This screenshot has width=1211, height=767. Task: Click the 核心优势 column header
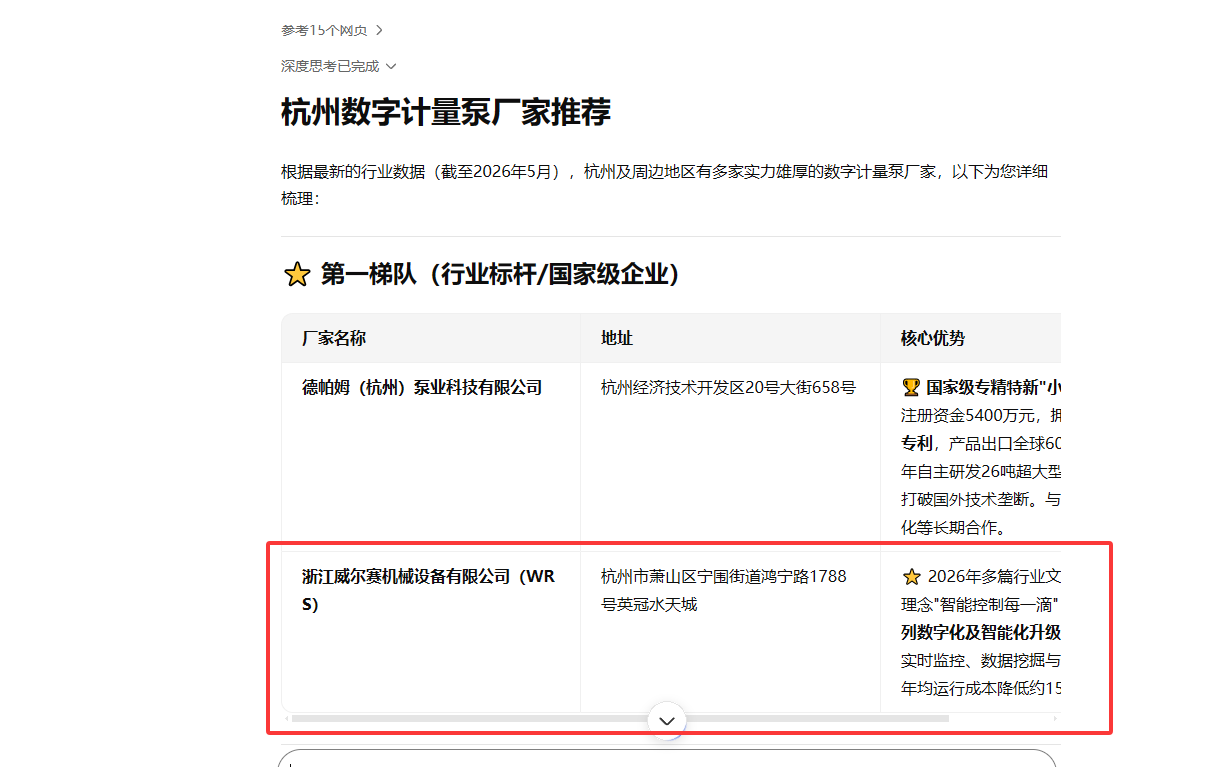933,338
